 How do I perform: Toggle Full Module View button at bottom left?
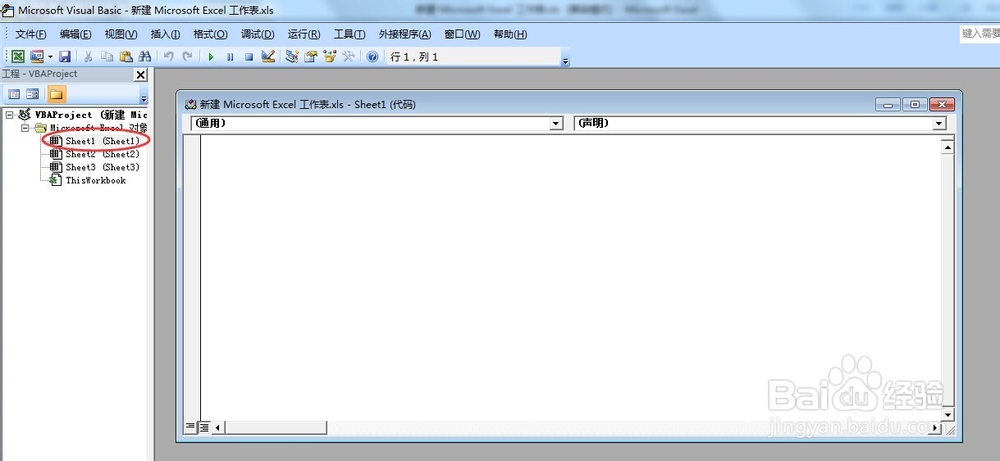click(x=203, y=427)
